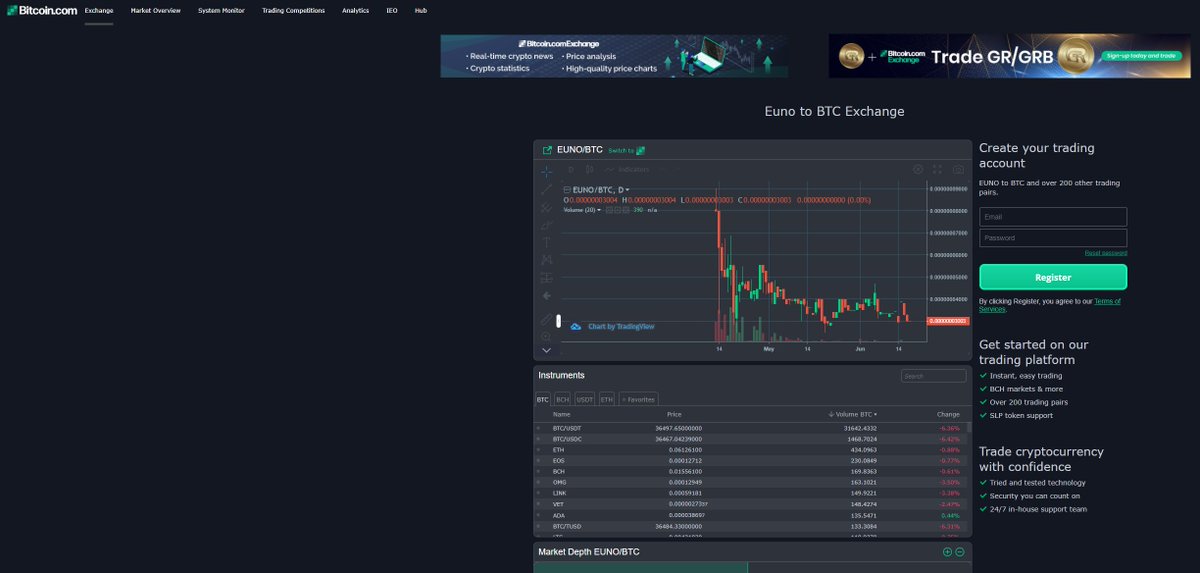
Task: Toggle favorite star for the LINK row
Action: coord(539,493)
